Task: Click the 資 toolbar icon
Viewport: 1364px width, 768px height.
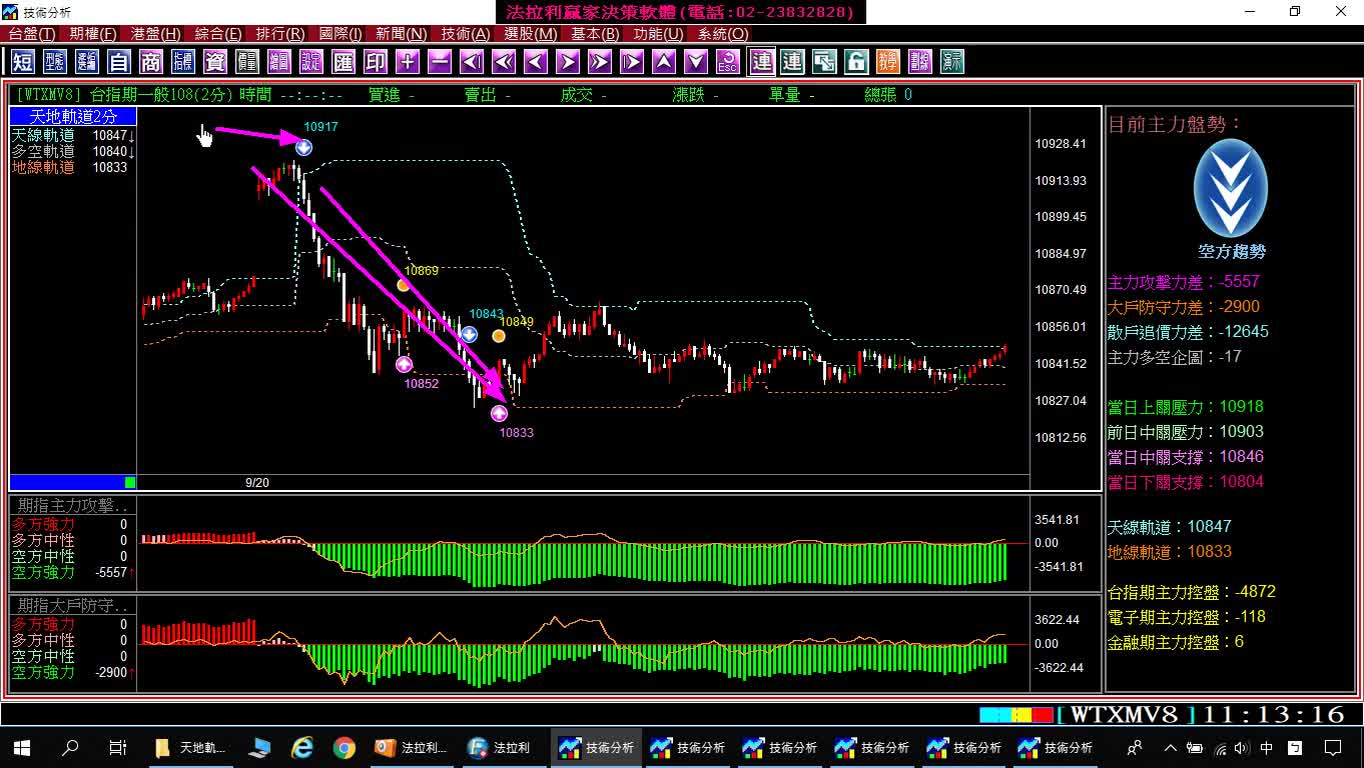Action: pyautogui.click(x=215, y=62)
